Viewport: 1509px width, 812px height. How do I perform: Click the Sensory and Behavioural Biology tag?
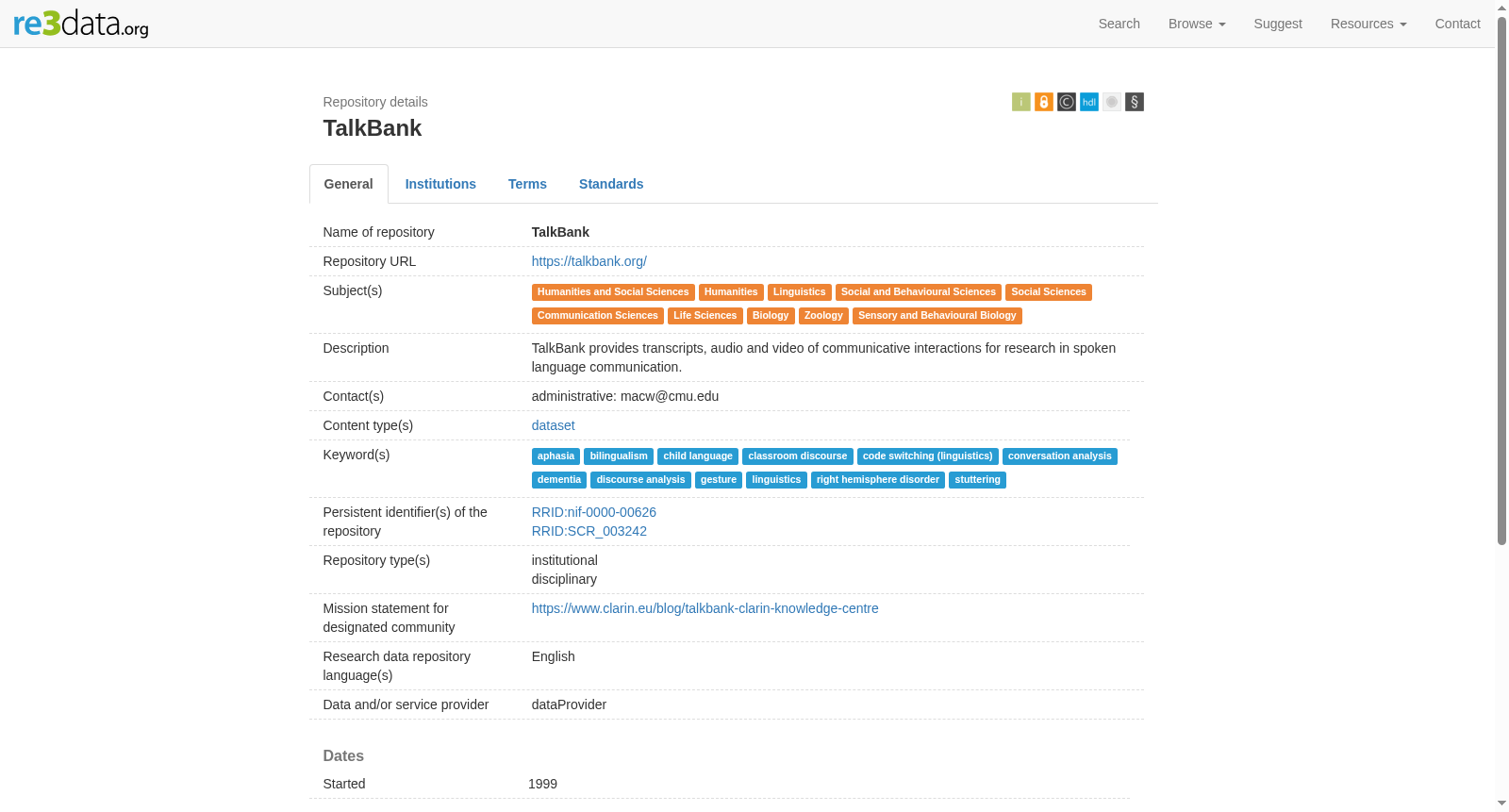(x=937, y=316)
